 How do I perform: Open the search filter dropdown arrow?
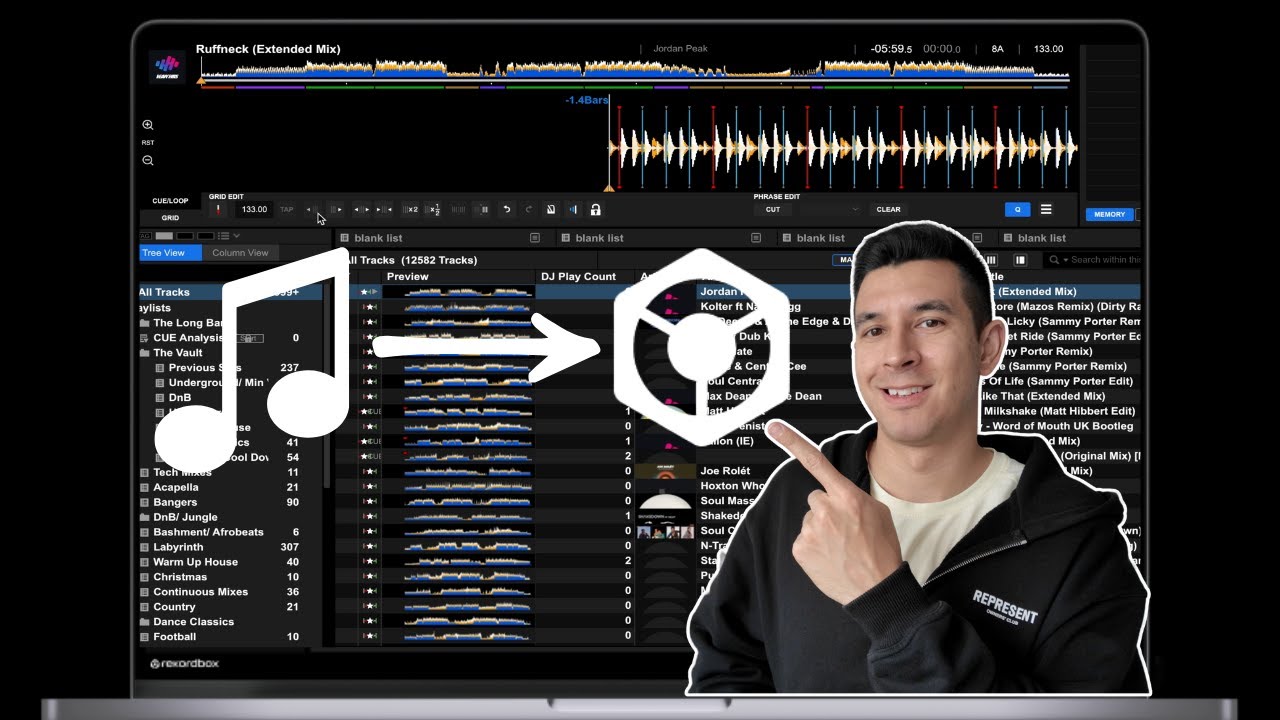(x=1064, y=260)
